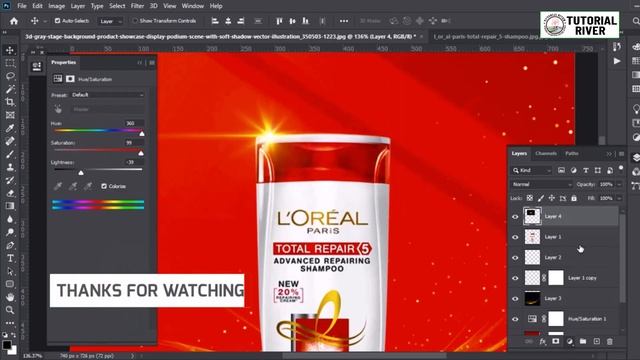Hide Layer 1 visibility eye
The width and height of the screenshot is (640, 360).
pyautogui.click(x=515, y=237)
